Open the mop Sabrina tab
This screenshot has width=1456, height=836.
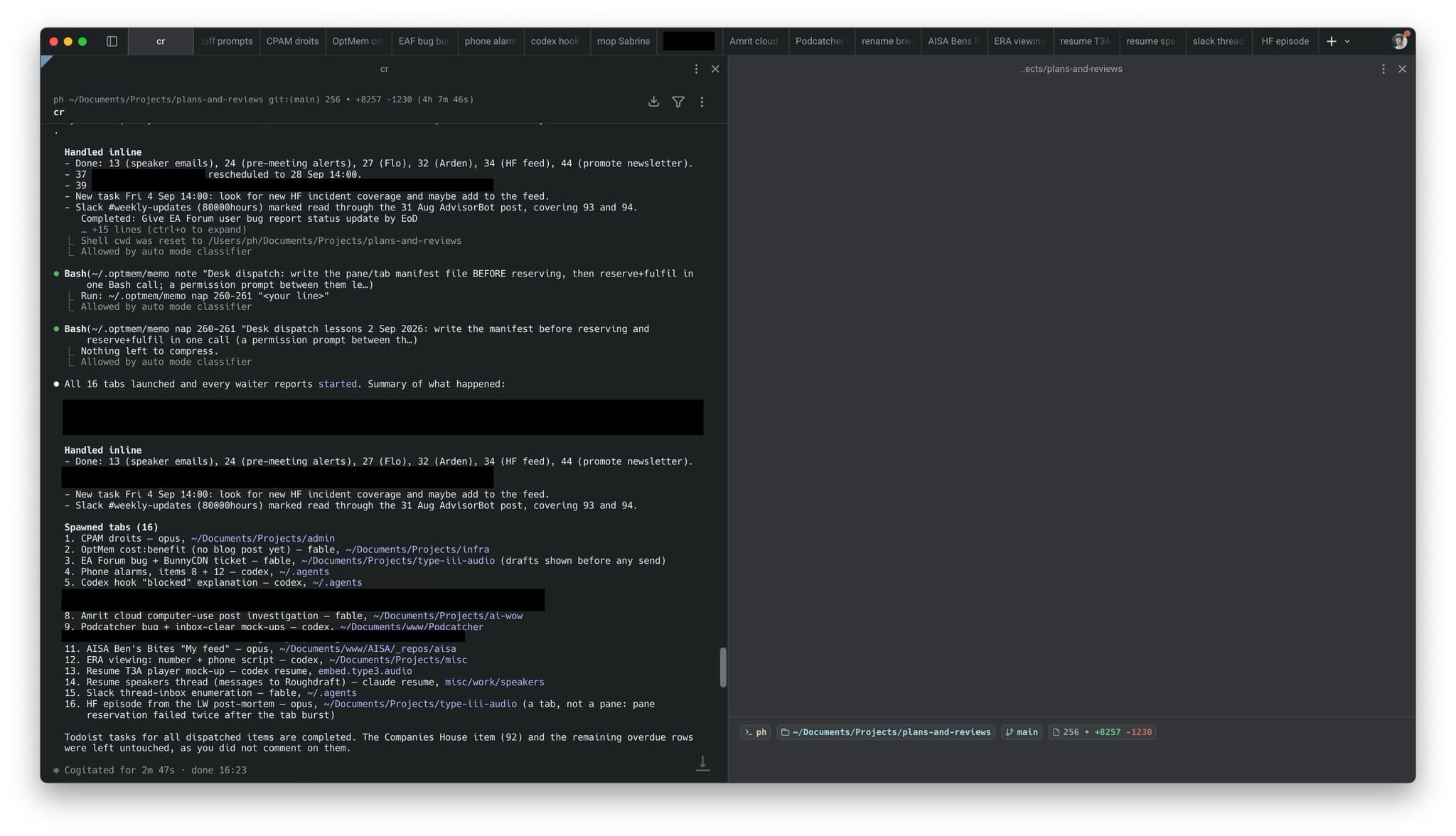pyautogui.click(x=623, y=41)
